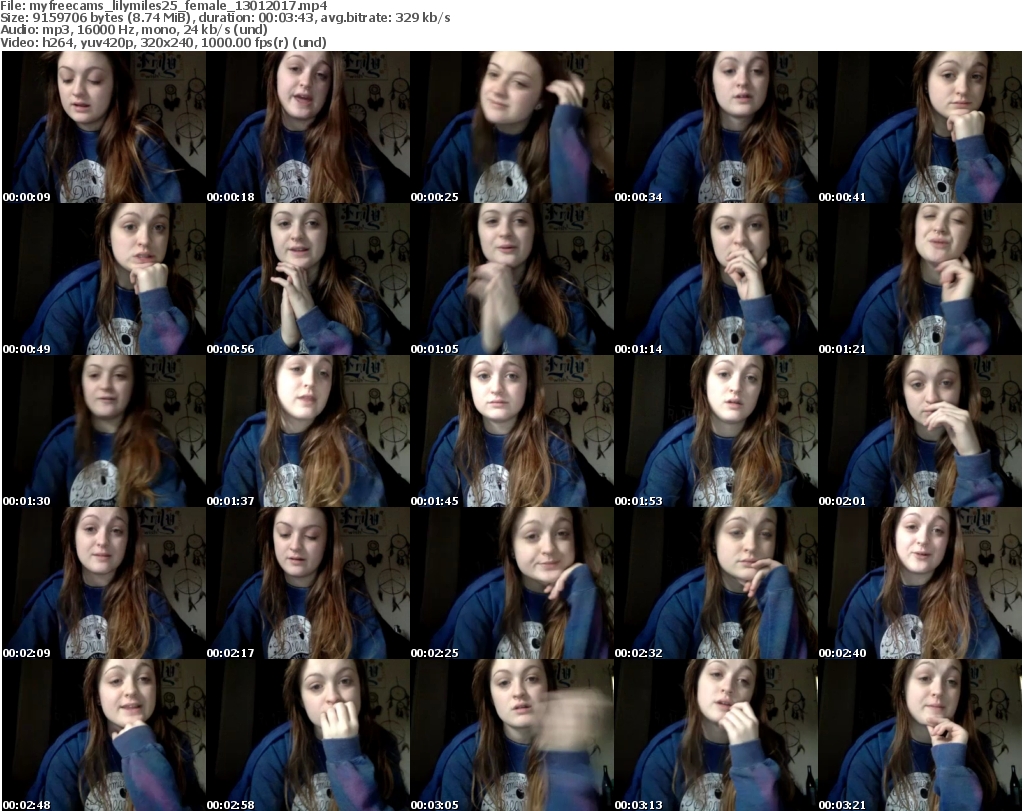Pick the frame marked 00:01:05
Viewport: 1024px width, 811px height.
pyautogui.click(x=511, y=279)
